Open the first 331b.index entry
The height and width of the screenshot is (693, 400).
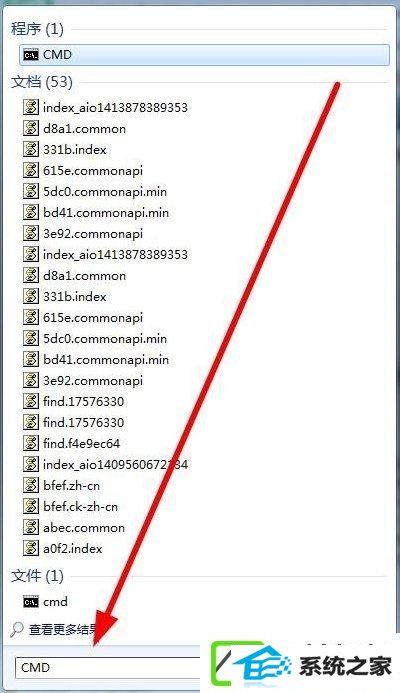[x=75, y=149]
